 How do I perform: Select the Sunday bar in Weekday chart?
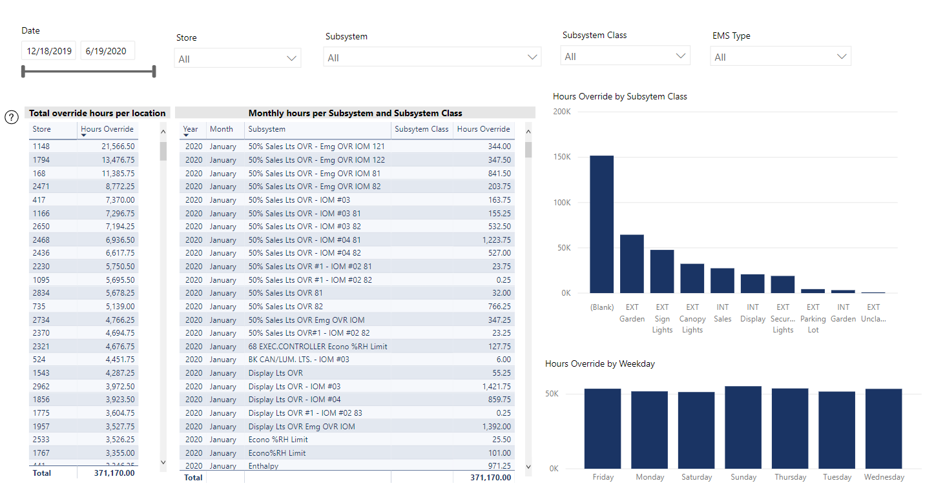(x=743, y=428)
